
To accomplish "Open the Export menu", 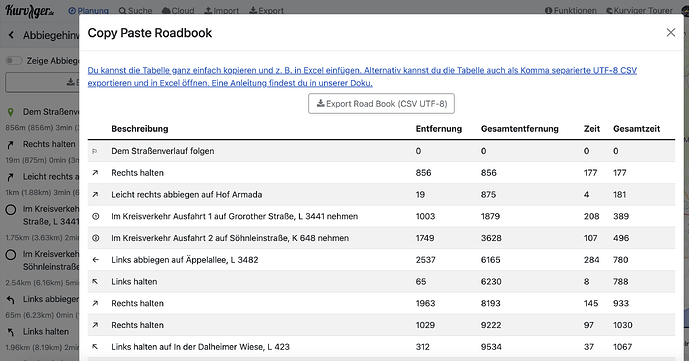I will click(266, 11).
